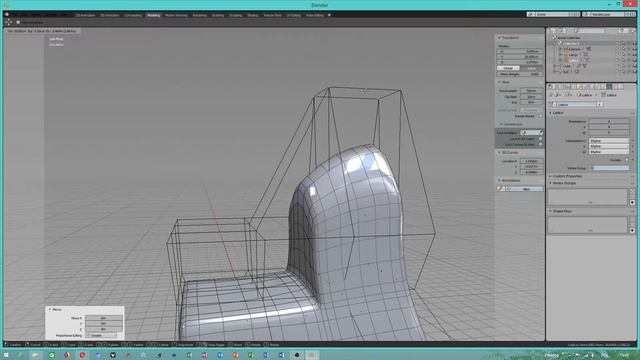
Task: Click the outliner editor type icon
Action: tap(553, 31)
